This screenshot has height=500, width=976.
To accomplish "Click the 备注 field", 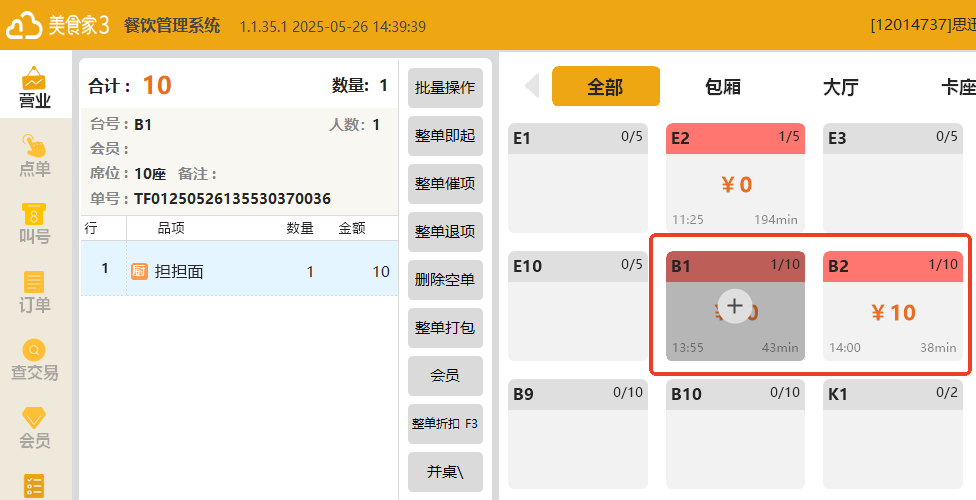I will [x=197, y=174].
